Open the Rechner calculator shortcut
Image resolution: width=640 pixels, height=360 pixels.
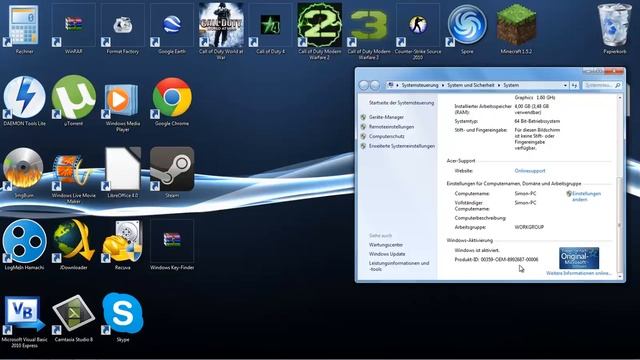(24, 25)
